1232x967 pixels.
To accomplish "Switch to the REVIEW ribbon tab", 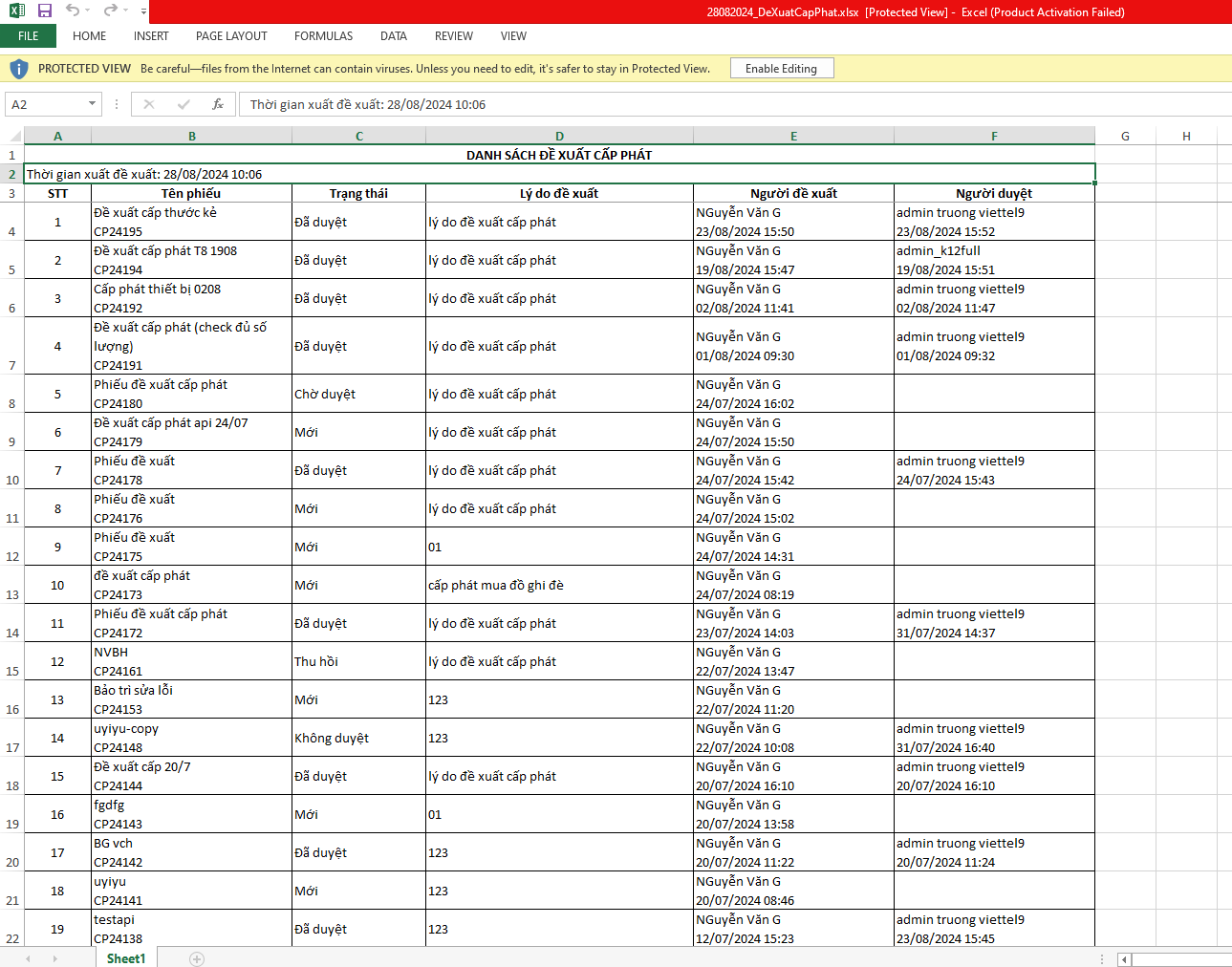I will [x=454, y=36].
